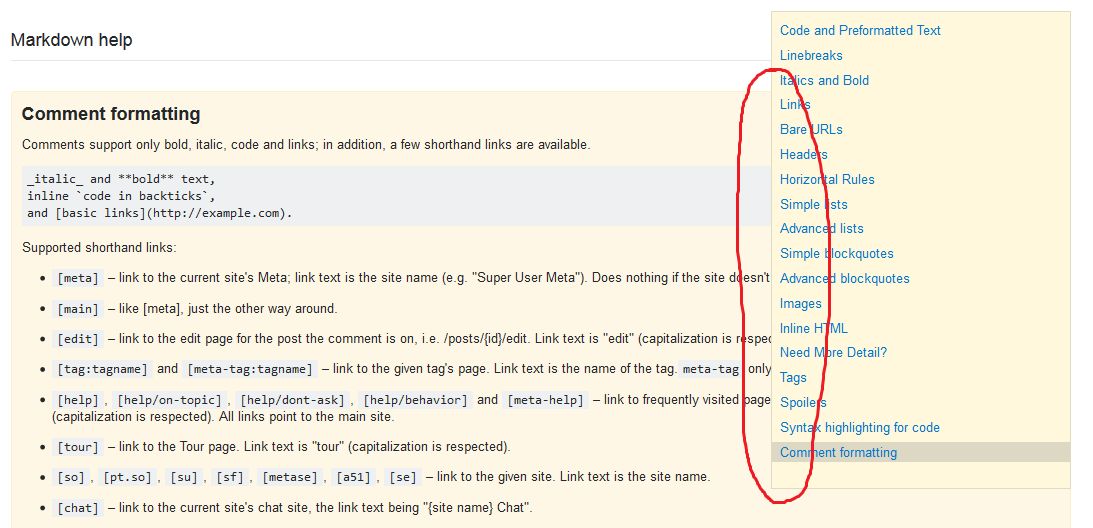
Task: Navigate to Bare URLs section
Action: (x=811, y=130)
